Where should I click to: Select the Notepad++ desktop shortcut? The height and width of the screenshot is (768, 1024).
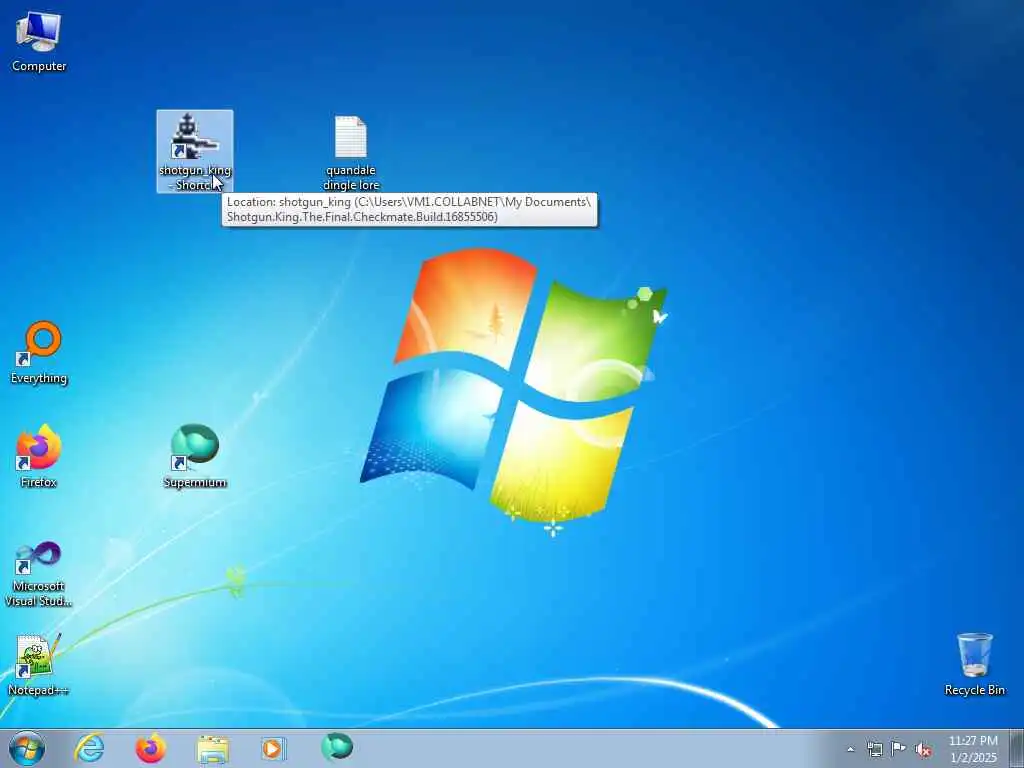(39, 664)
